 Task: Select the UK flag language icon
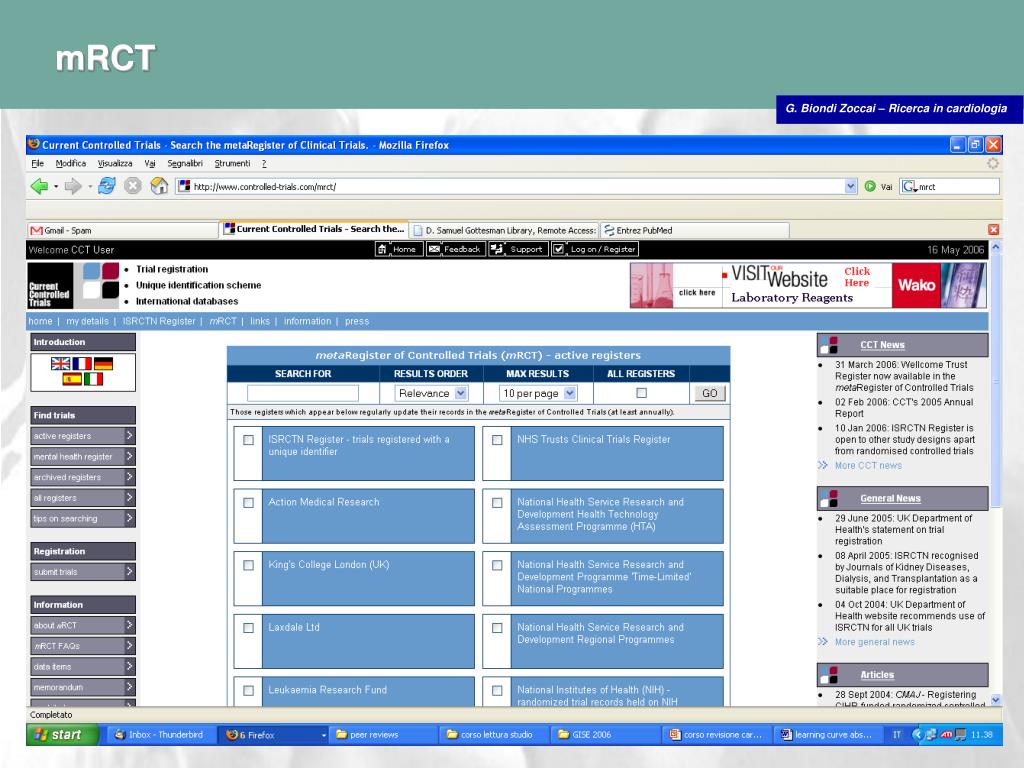point(61,364)
